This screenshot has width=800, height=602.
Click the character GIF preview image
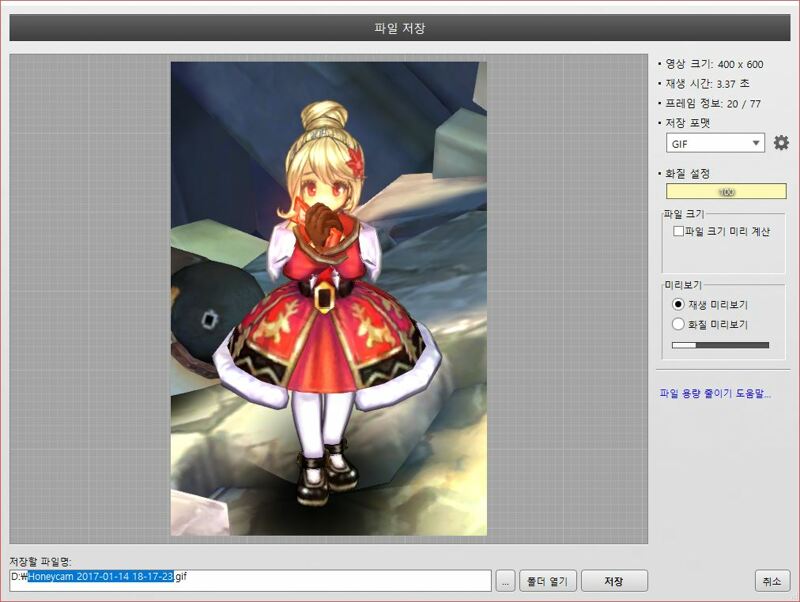pos(329,299)
